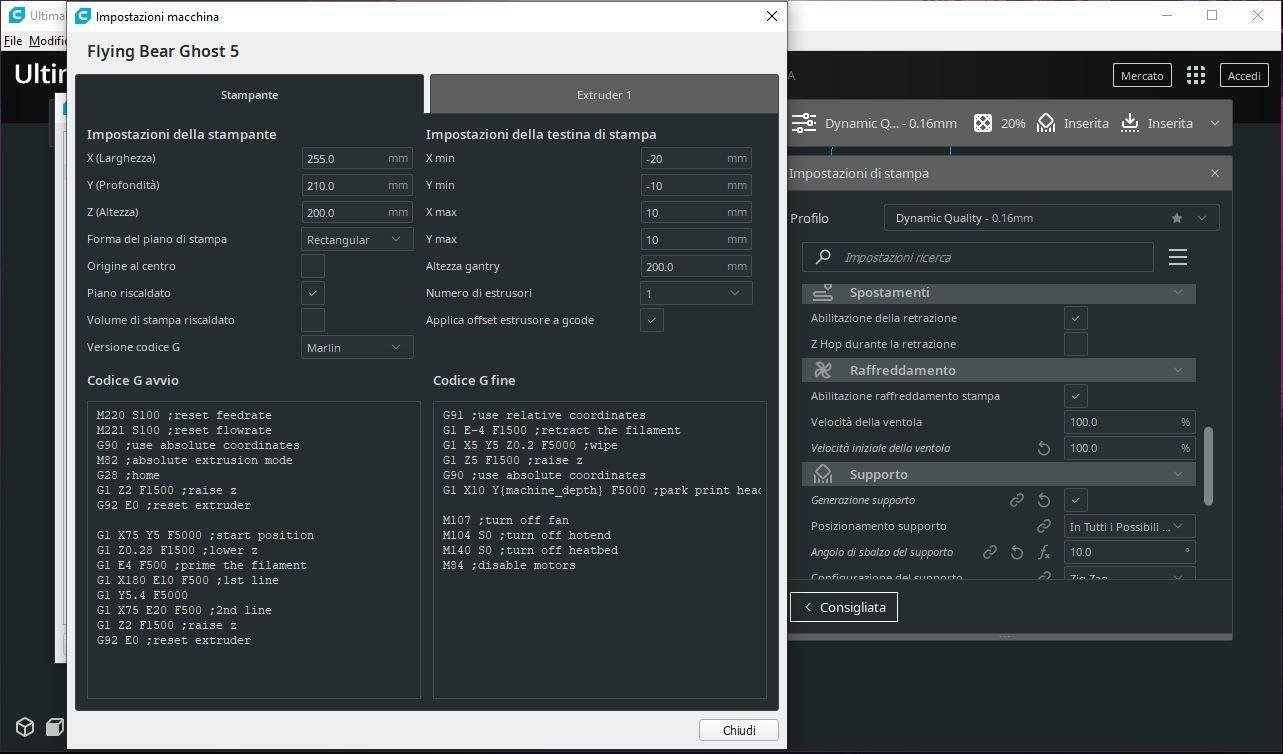Click the search magnifier icon in settings
This screenshot has width=1283, height=754.
pyautogui.click(x=823, y=257)
